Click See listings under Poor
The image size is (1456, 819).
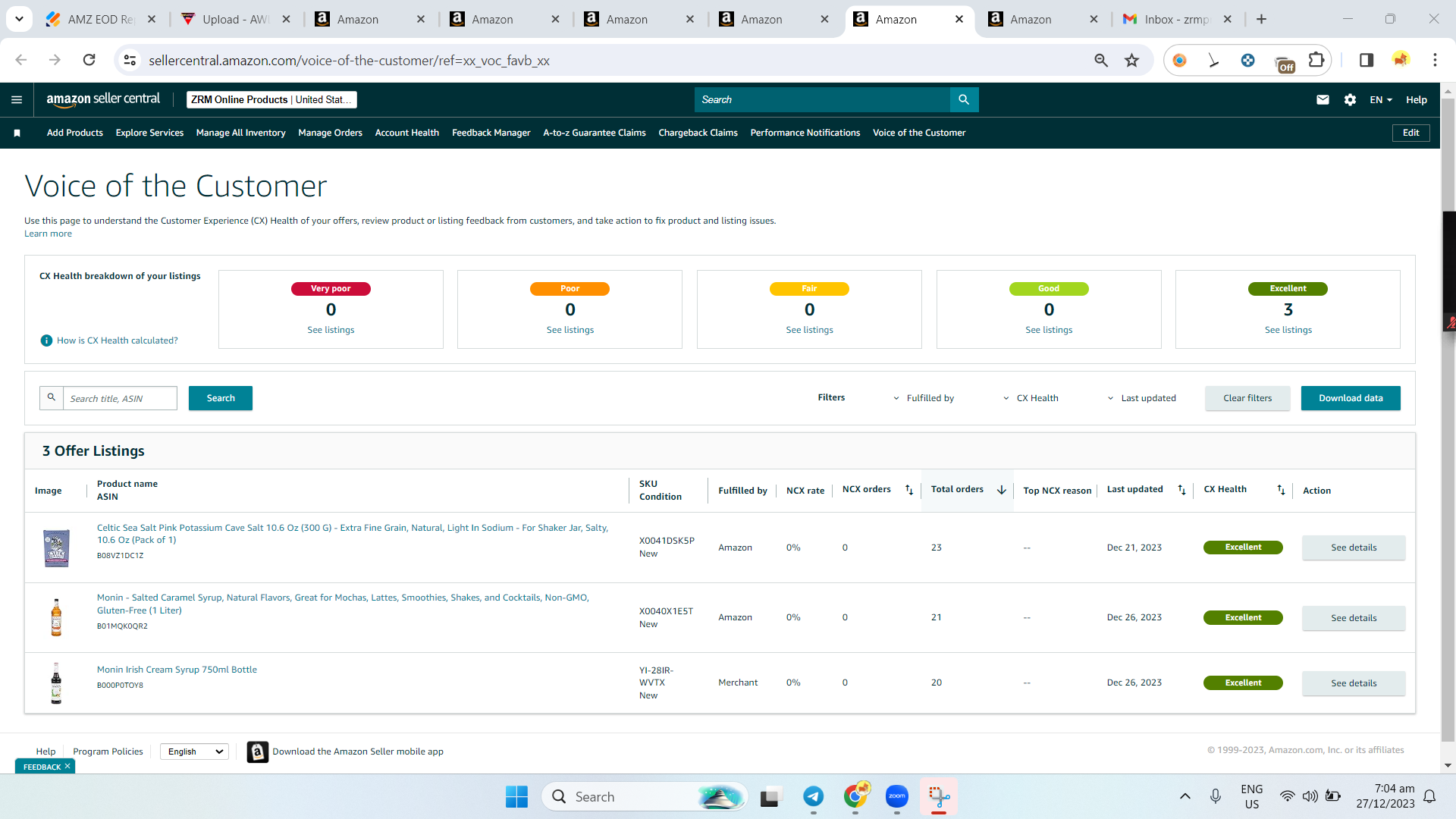click(570, 330)
